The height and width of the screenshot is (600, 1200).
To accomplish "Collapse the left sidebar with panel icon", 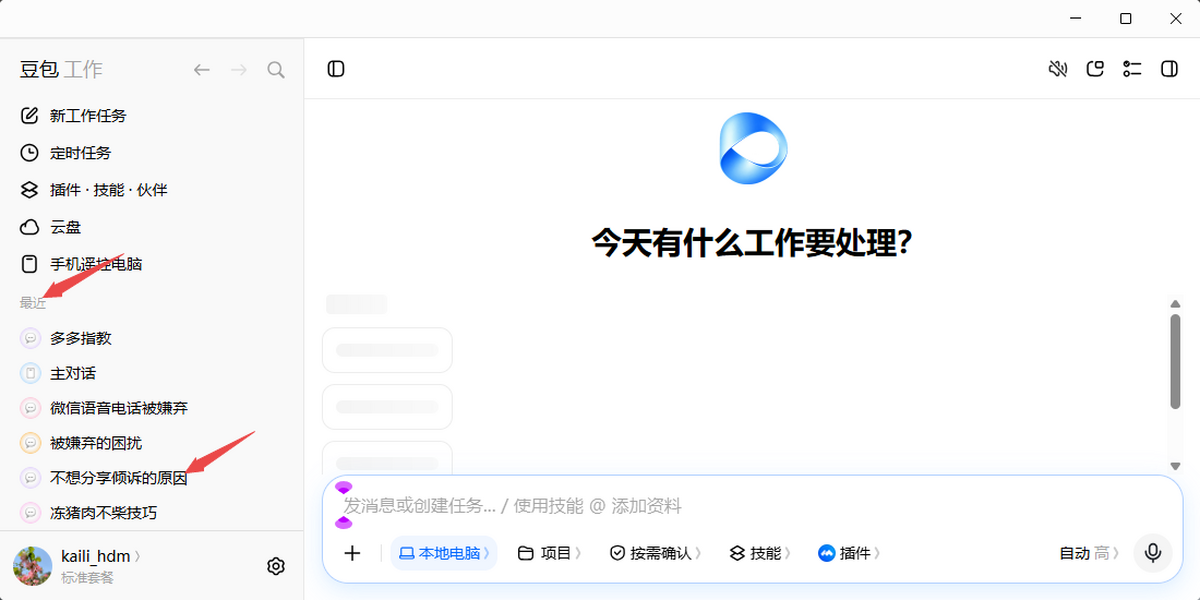I will pyautogui.click(x=336, y=69).
